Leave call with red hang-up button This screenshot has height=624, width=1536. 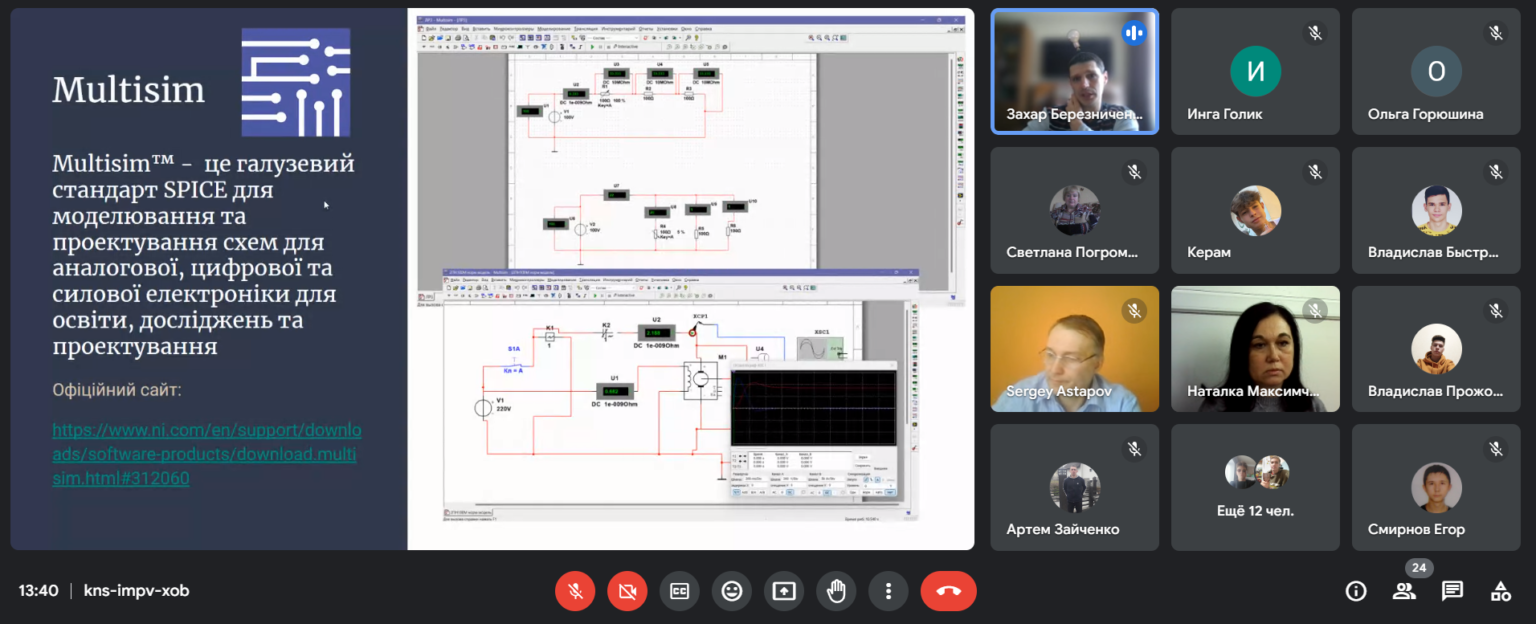tap(948, 591)
